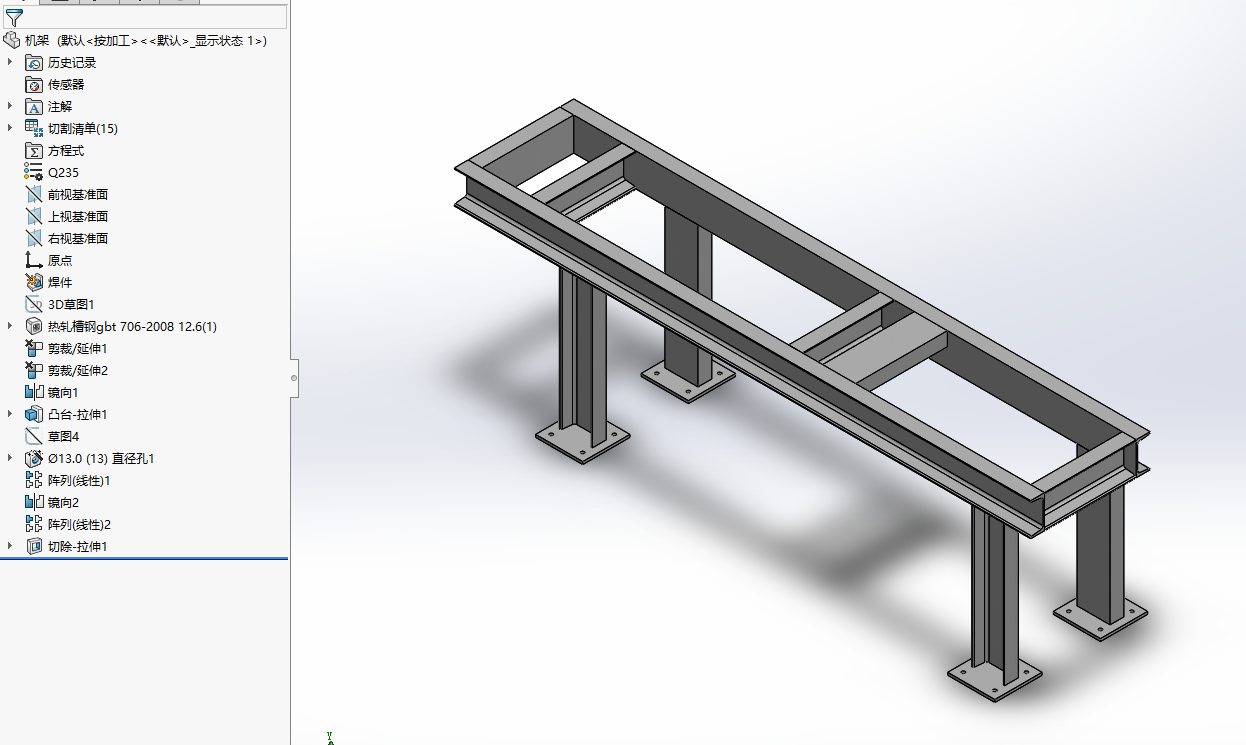The height and width of the screenshot is (745, 1246).
Task: Click the 阵列(线性)1 linear pattern icon
Action: (x=34, y=480)
